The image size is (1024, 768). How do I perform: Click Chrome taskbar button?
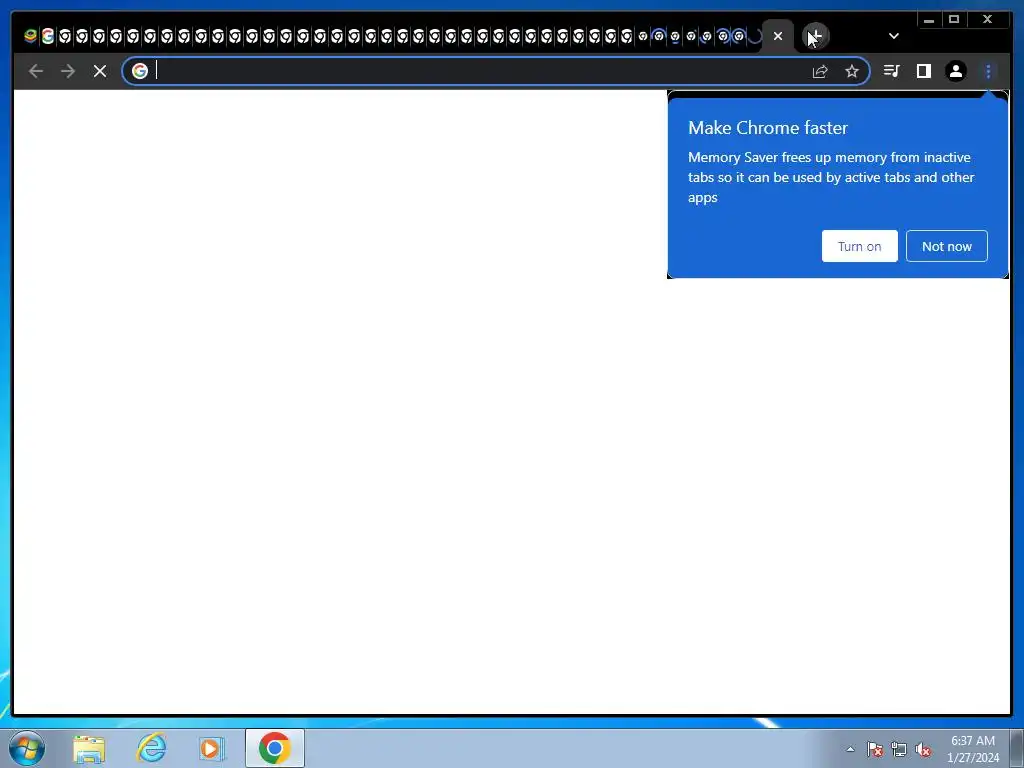point(275,748)
